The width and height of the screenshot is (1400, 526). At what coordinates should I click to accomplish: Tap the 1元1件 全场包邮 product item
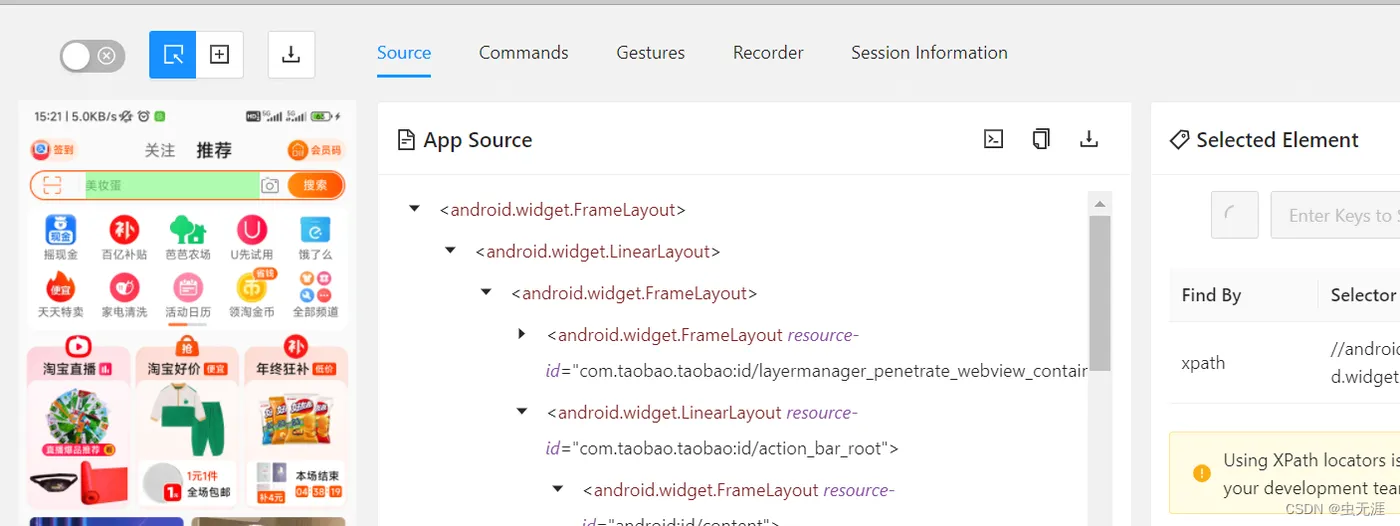coord(188,483)
